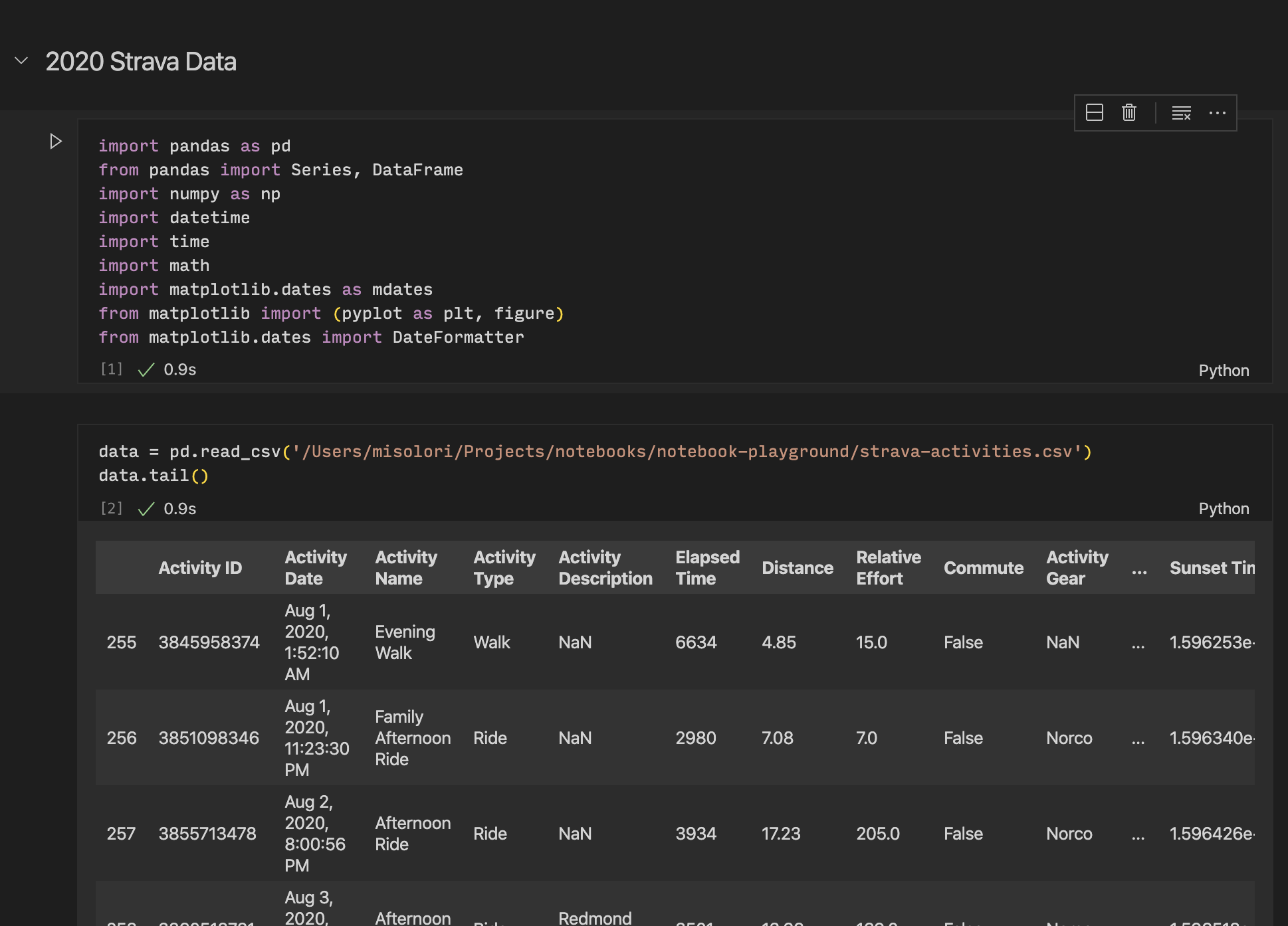Screen dimensions: 1288x926
Task: Select the Activity ID column header
Action: click(x=200, y=567)
